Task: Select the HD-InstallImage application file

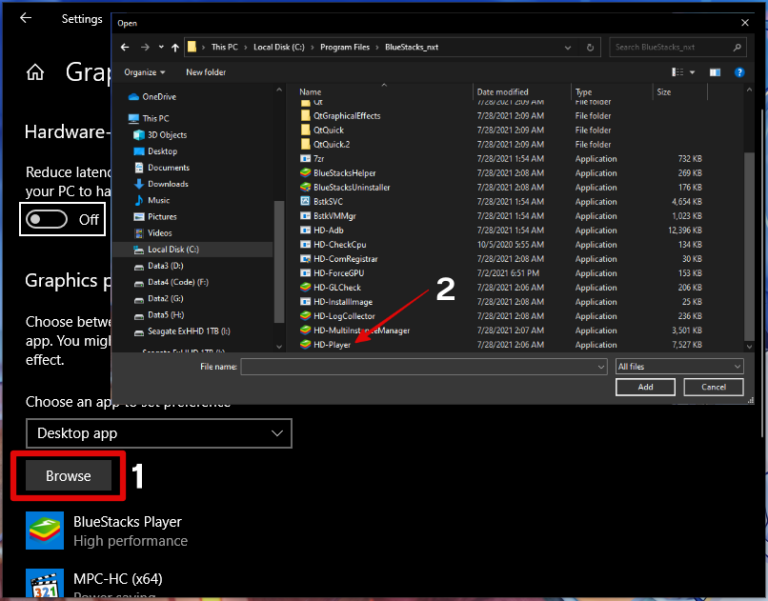Action: (x=336, y=302)
